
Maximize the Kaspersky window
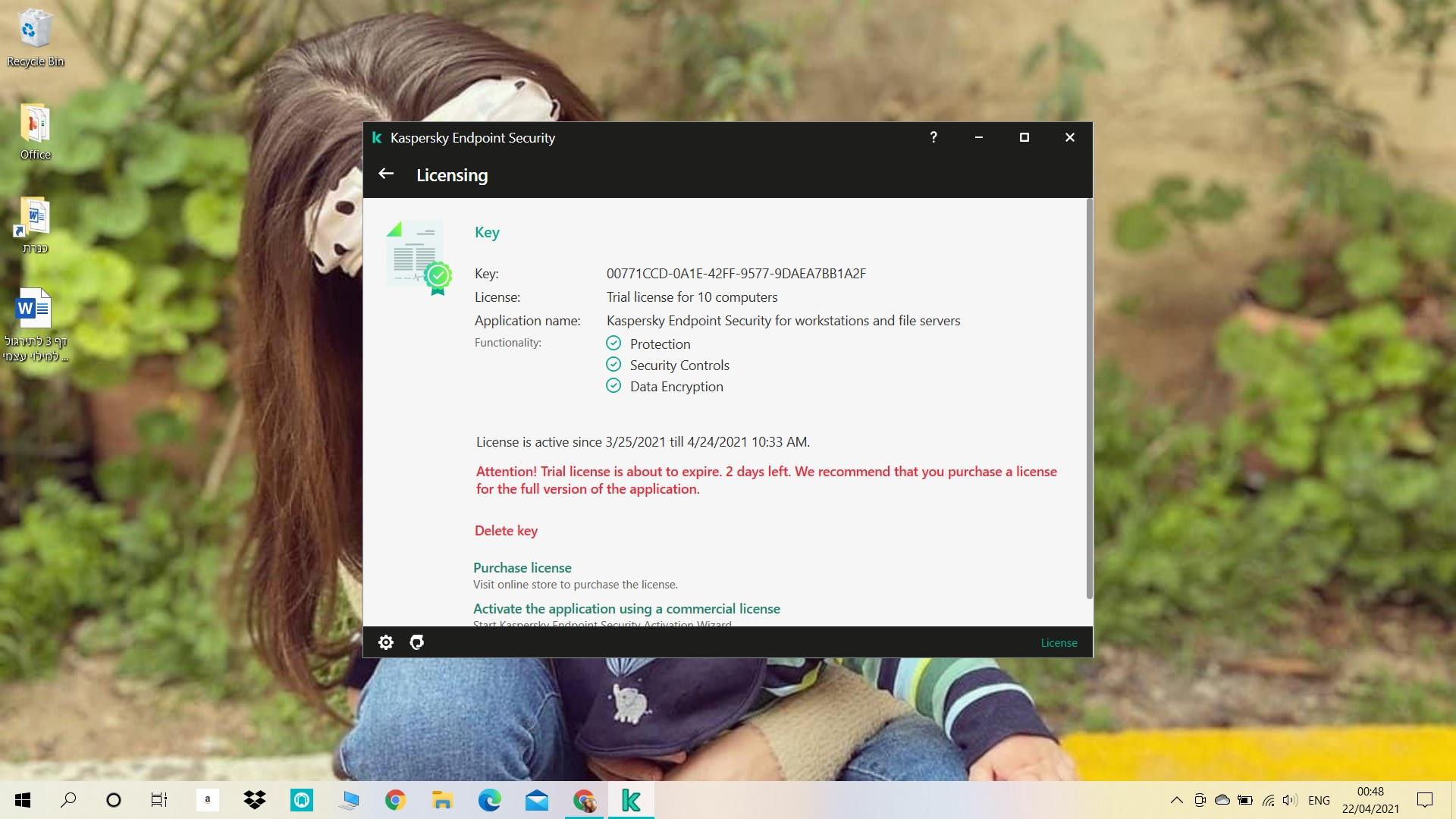coord(1025,137)
